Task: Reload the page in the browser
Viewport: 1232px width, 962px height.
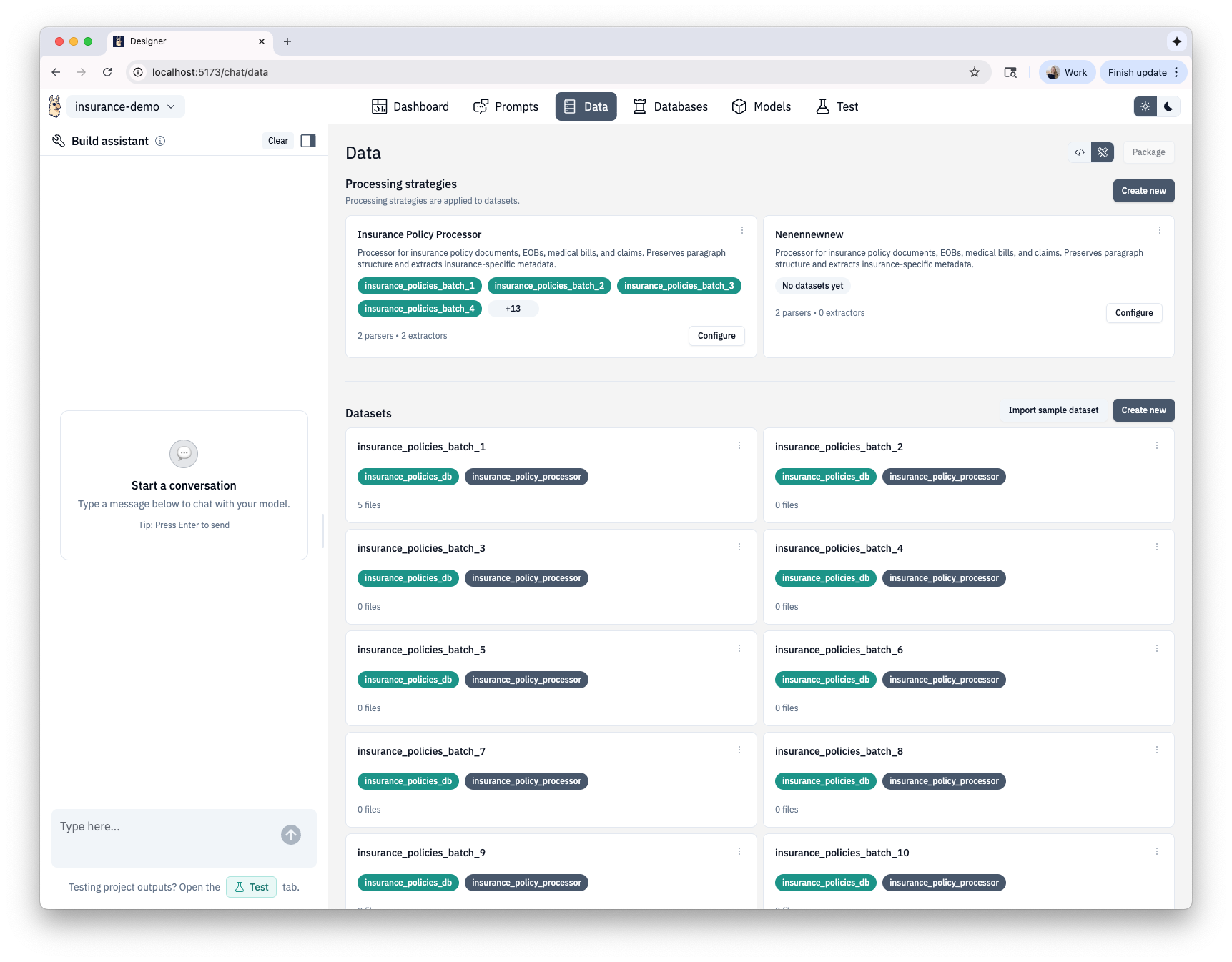Action: click(107, 72)
